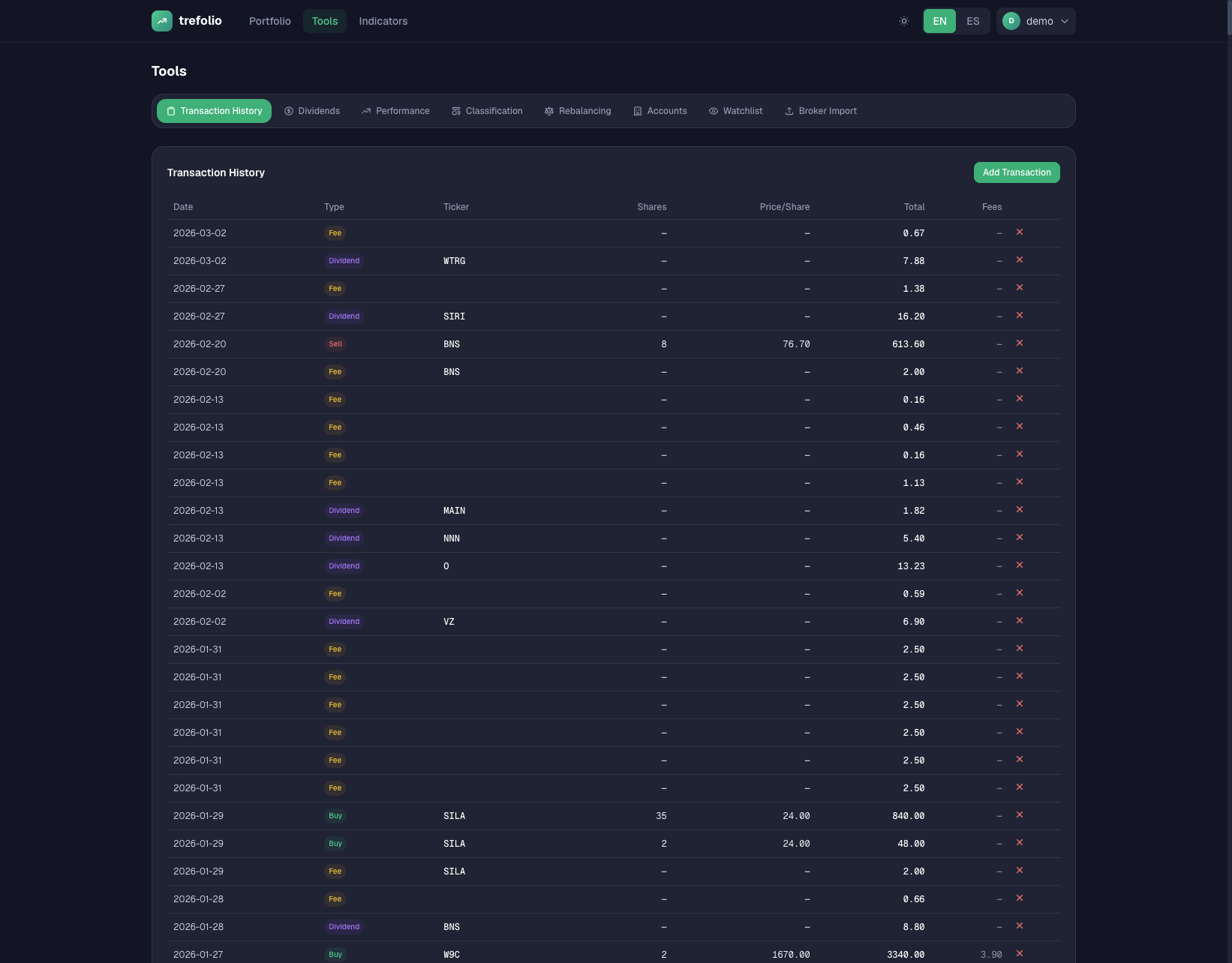The image size is (1232, 963).
Task: Click the Accounts wallet icon
Action: [x=637, y=110]
